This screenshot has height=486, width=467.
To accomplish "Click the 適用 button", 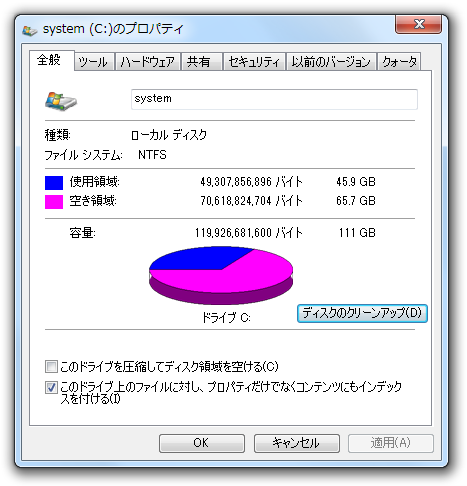I will point(391,443).
